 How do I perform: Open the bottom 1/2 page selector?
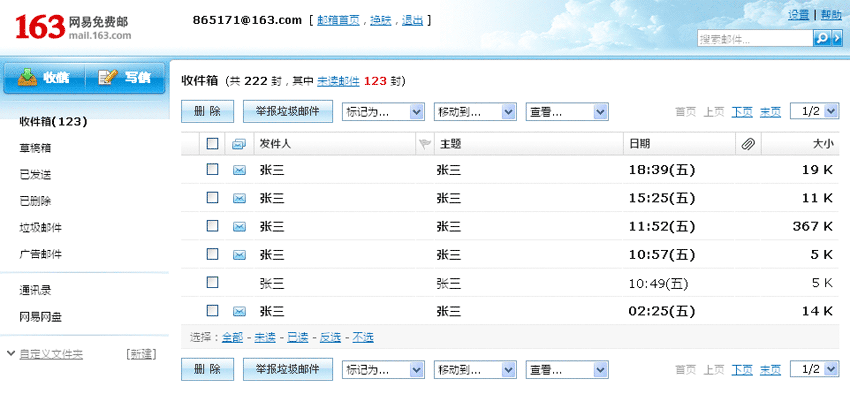tap(815, 370)
